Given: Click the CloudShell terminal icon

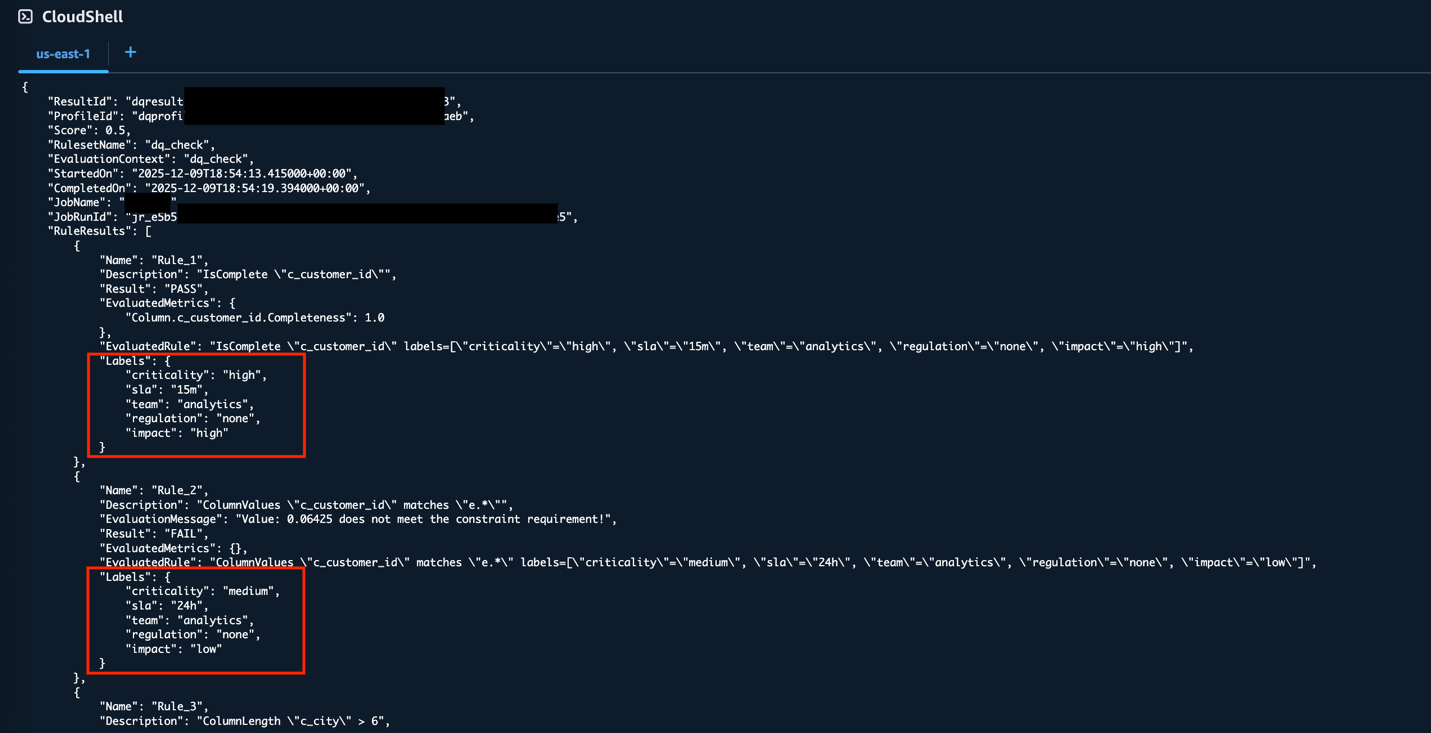Looking at the screenshot, I should tap(25, 17).
